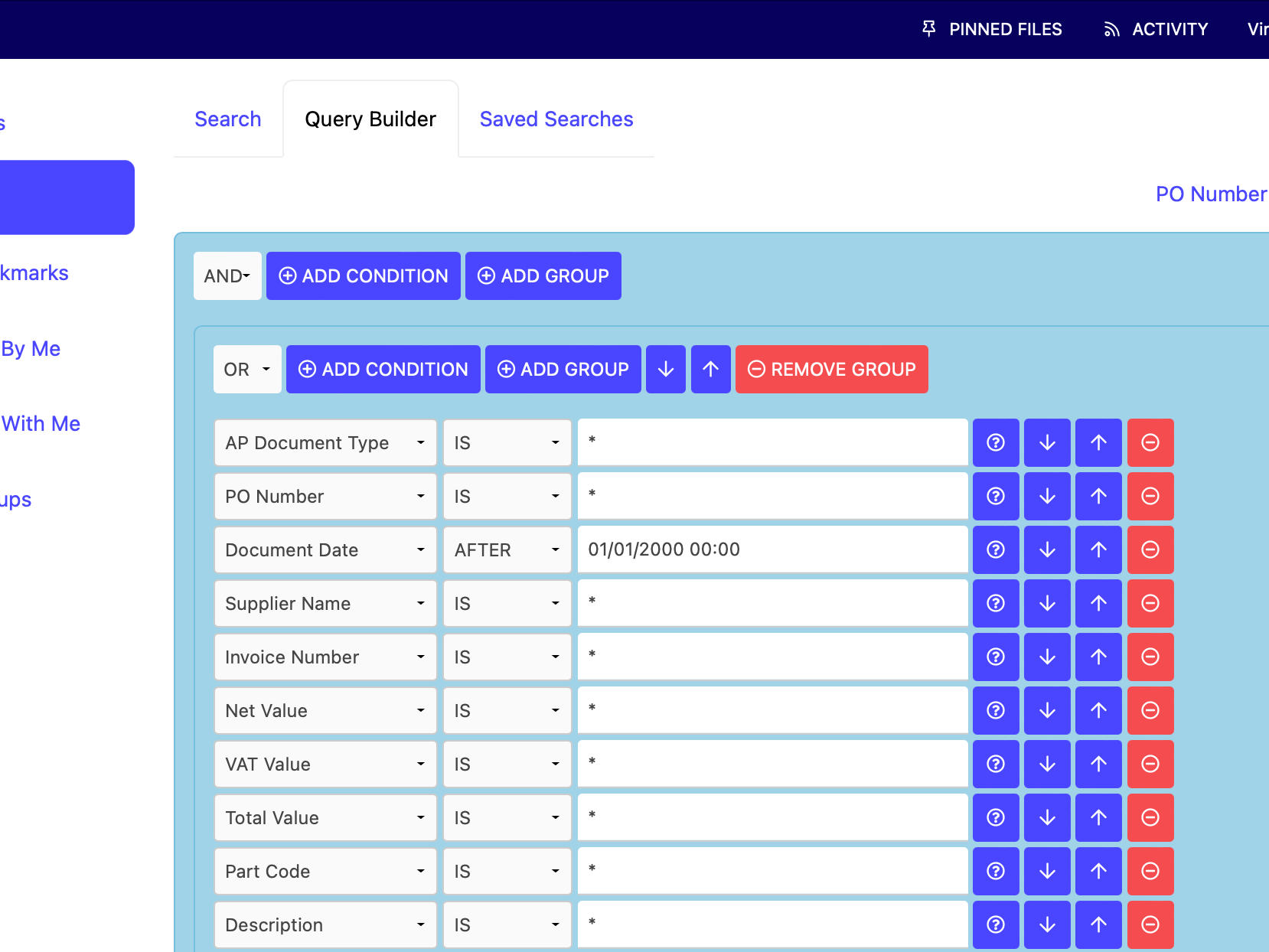Add a condition to the OR group
This screenshot has height=952, width=1269.
[x=383, y=369]
